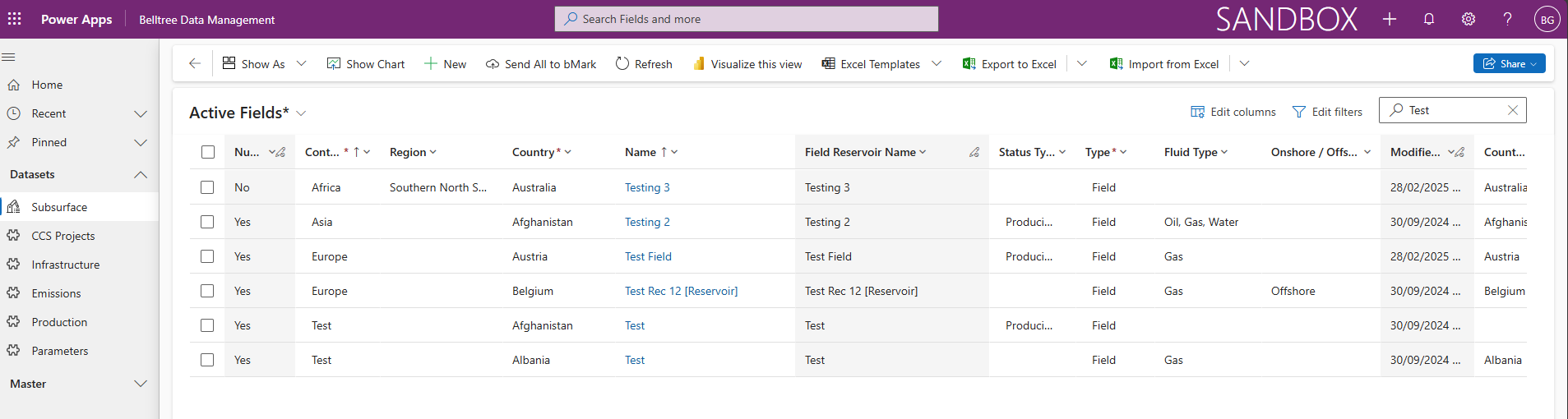Open Active Fields view selector dropdown
This screenshot has width=1568, height=419.
(x=301, y=113)
